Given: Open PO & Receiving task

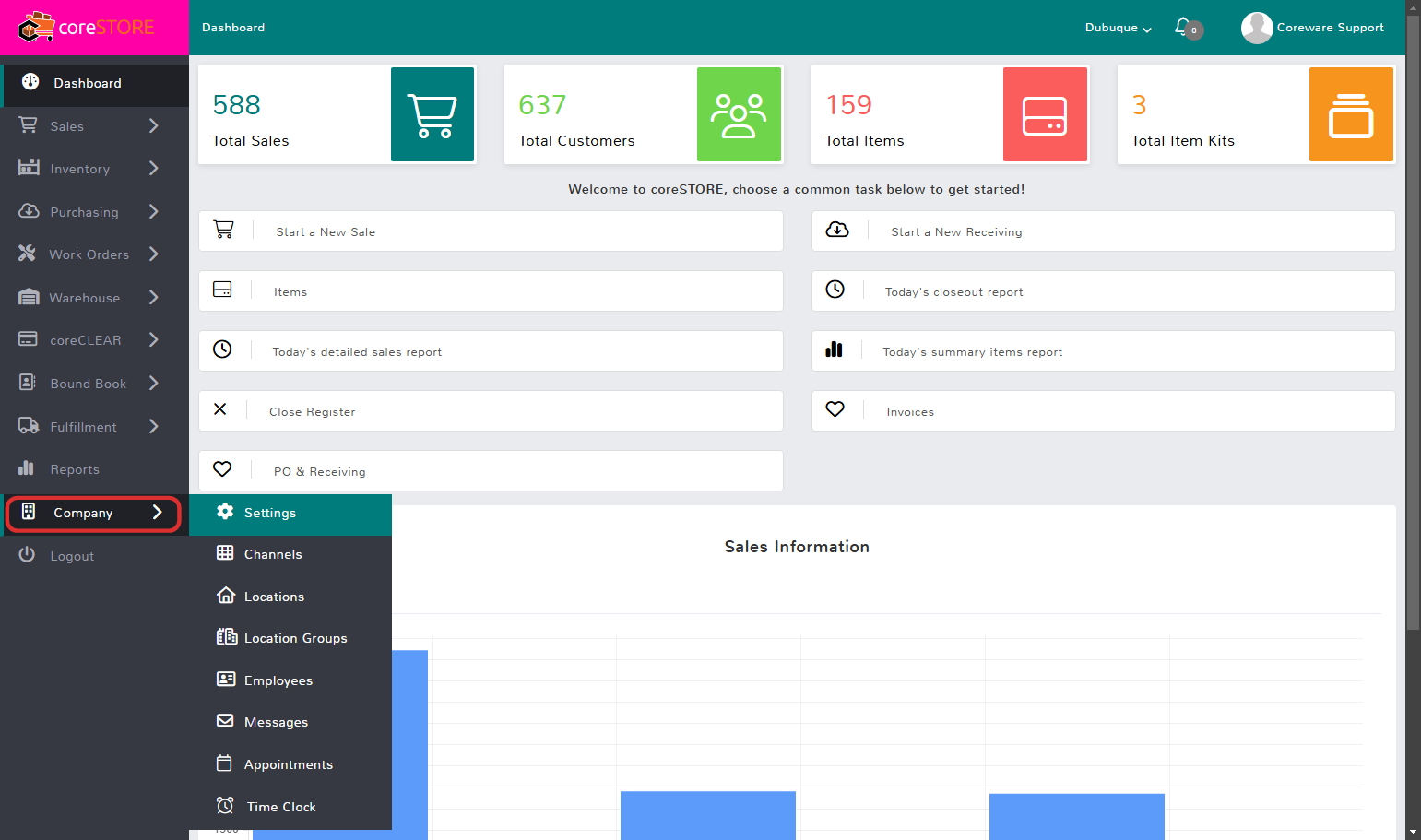Looking at the screenshot, I should (x=491, y=471).
